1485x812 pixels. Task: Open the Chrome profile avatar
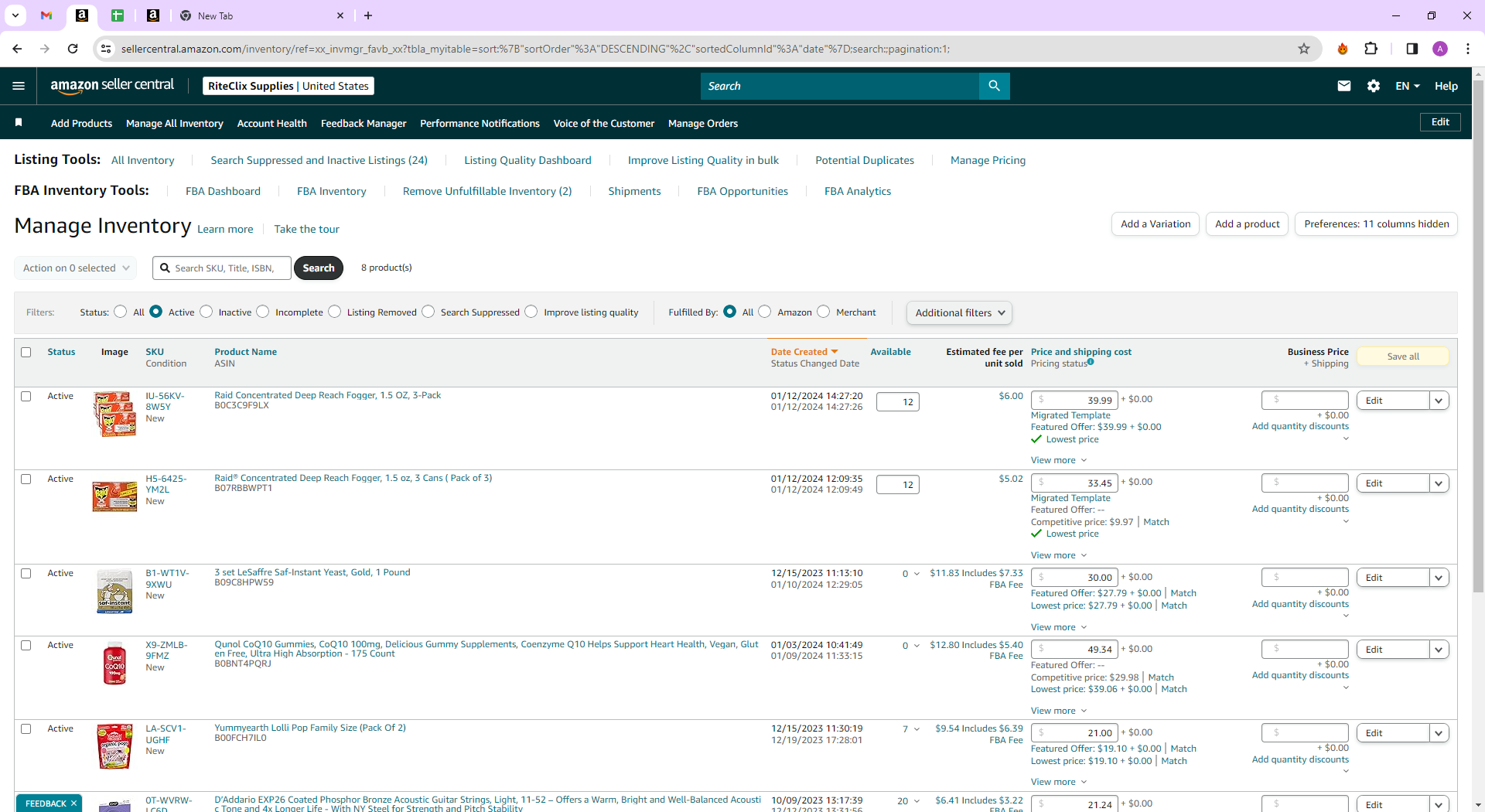1440,49
